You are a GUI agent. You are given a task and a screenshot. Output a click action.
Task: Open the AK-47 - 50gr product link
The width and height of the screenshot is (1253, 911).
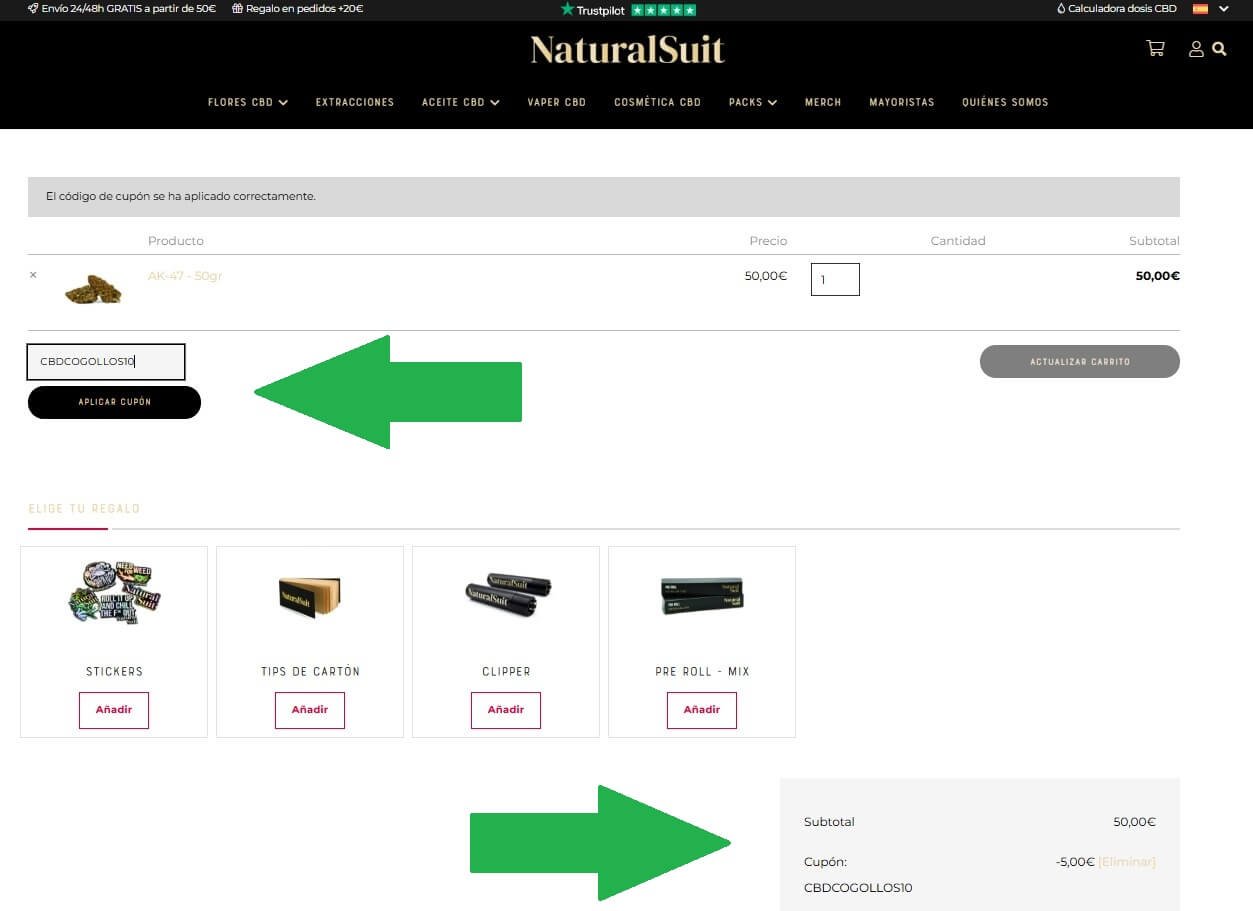(185, 276)
